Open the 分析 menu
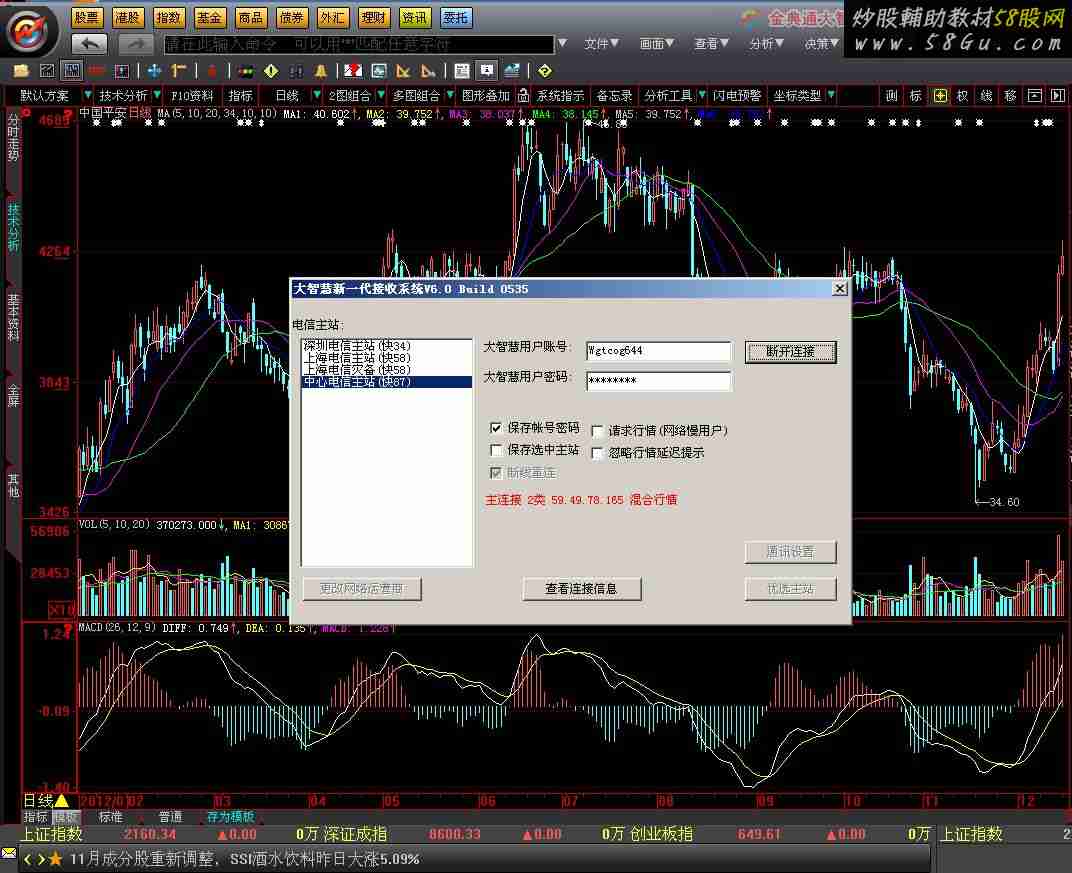 [x=766, y=44]
